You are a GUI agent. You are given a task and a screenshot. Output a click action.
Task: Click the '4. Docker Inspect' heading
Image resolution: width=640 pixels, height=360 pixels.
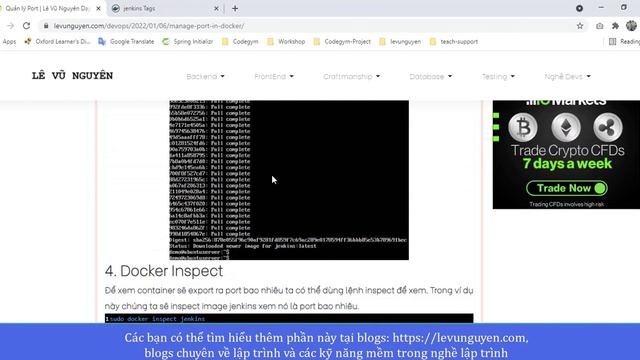(164, 271)
